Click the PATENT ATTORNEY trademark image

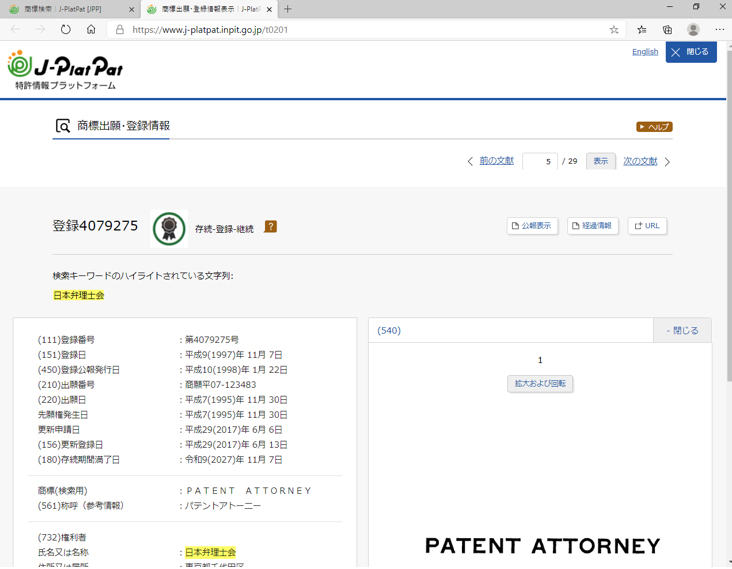(542, 546)
